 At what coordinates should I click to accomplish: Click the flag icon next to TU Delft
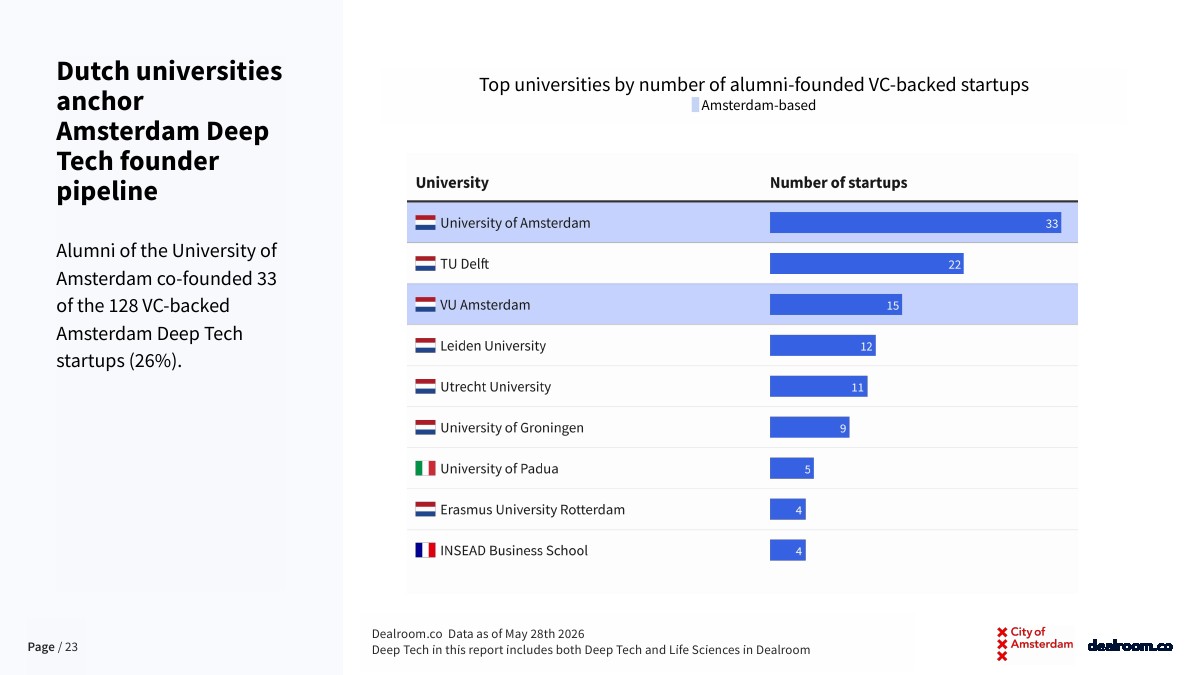point(425,264)
